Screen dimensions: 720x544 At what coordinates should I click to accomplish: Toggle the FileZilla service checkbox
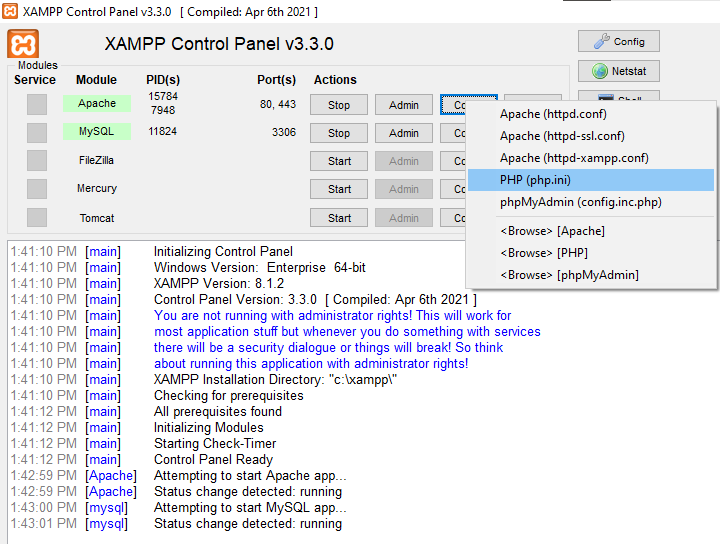coord(37,160)
